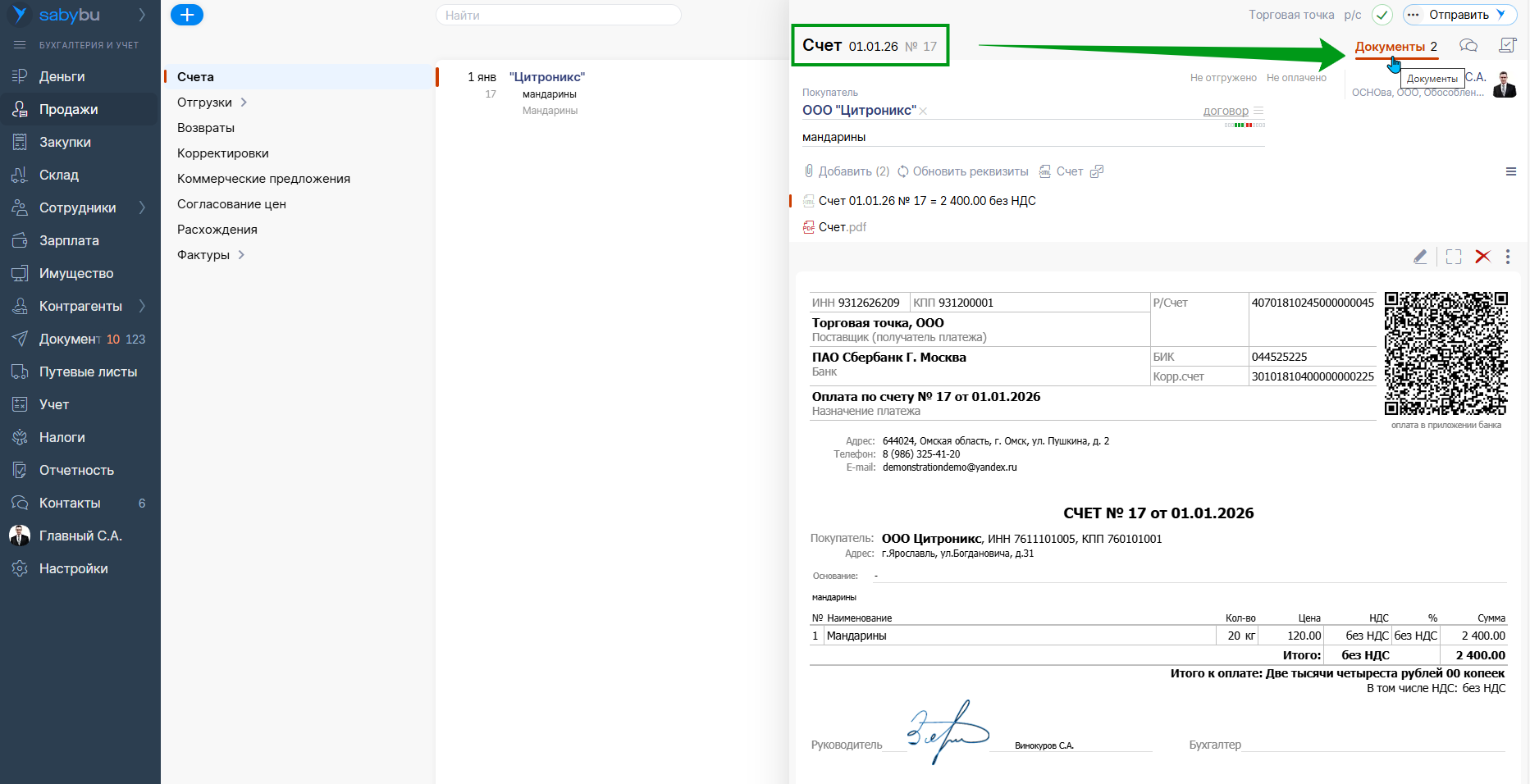
Task: Open the three-dot menu above invoice preview
Action: pyautogui.click(x=1508, y=257)
